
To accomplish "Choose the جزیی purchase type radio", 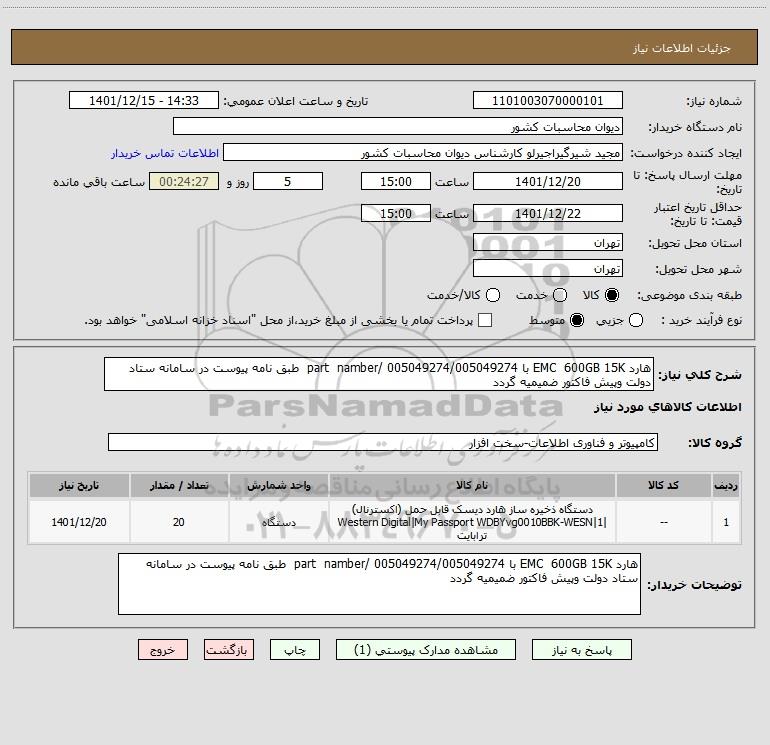I will click(635, 320).
